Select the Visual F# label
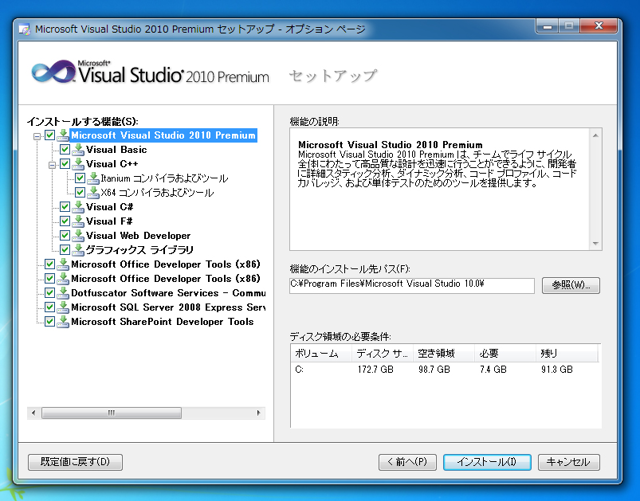The width and height of the screenshot is (640, 501). coord(109,221)
